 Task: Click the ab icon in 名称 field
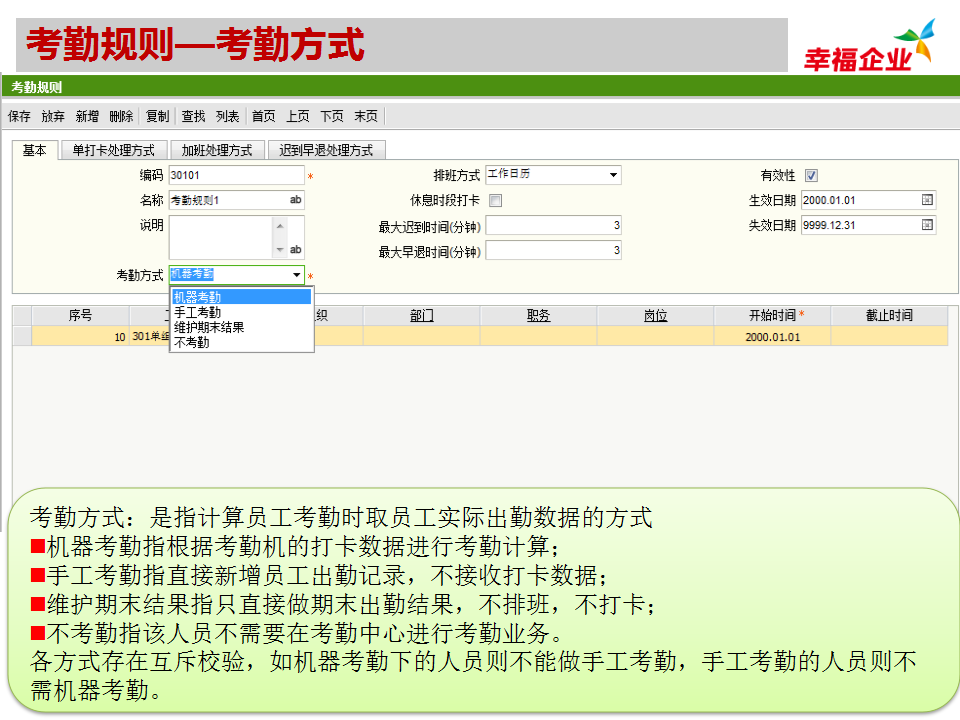click(x=295, y=200)
